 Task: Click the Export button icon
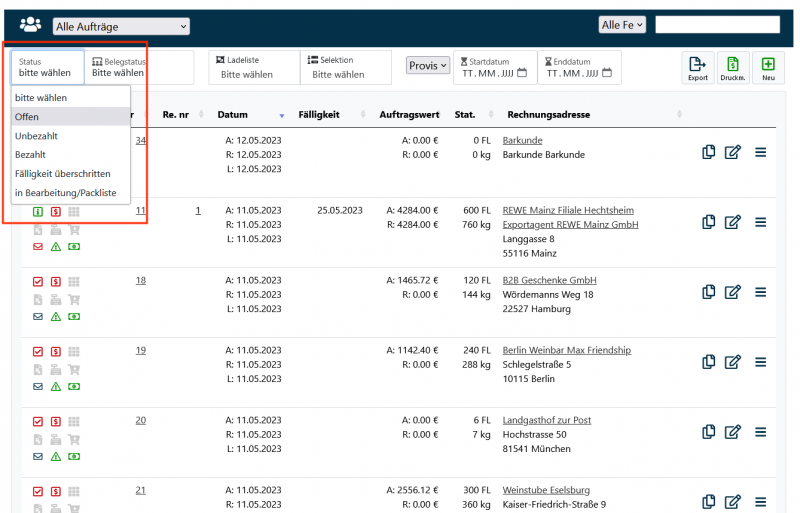[697, 65]
